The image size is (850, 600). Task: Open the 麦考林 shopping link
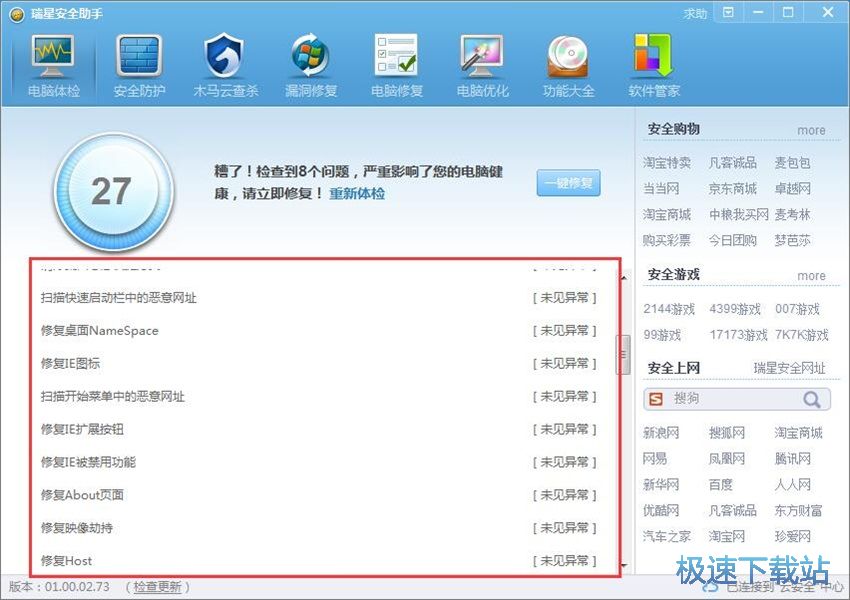(x=792, y=215)
